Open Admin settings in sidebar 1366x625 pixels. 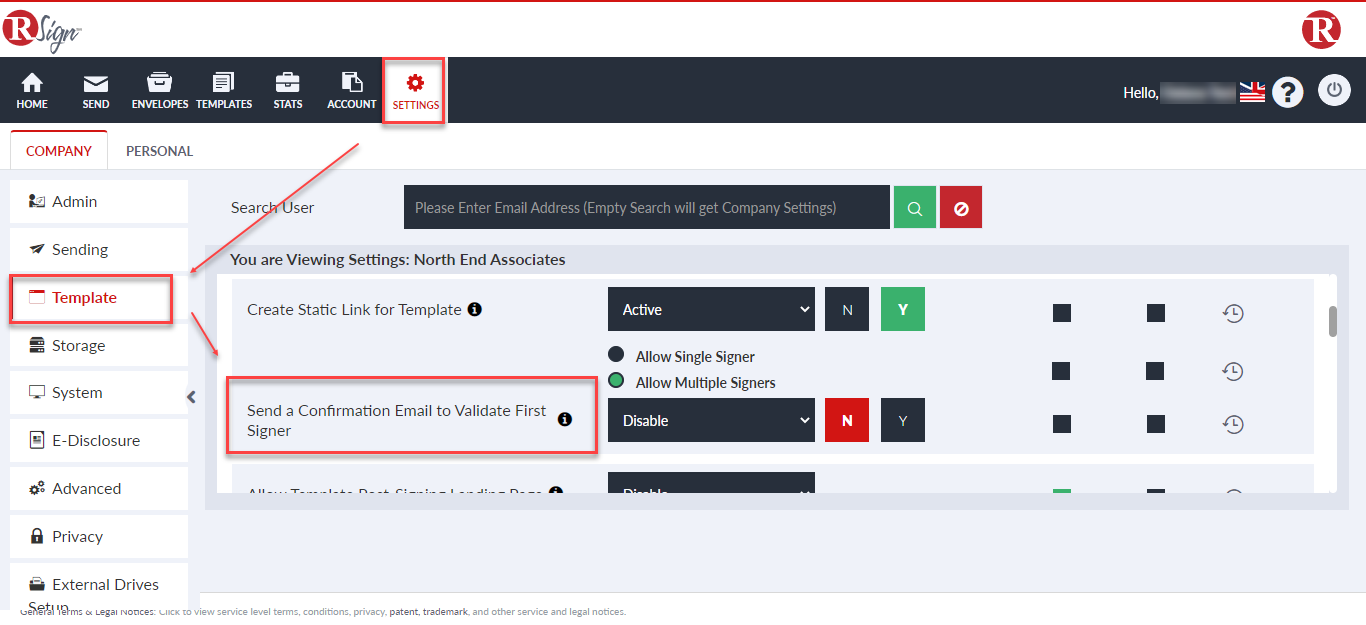pyautogui.click(x=99, y=201)
